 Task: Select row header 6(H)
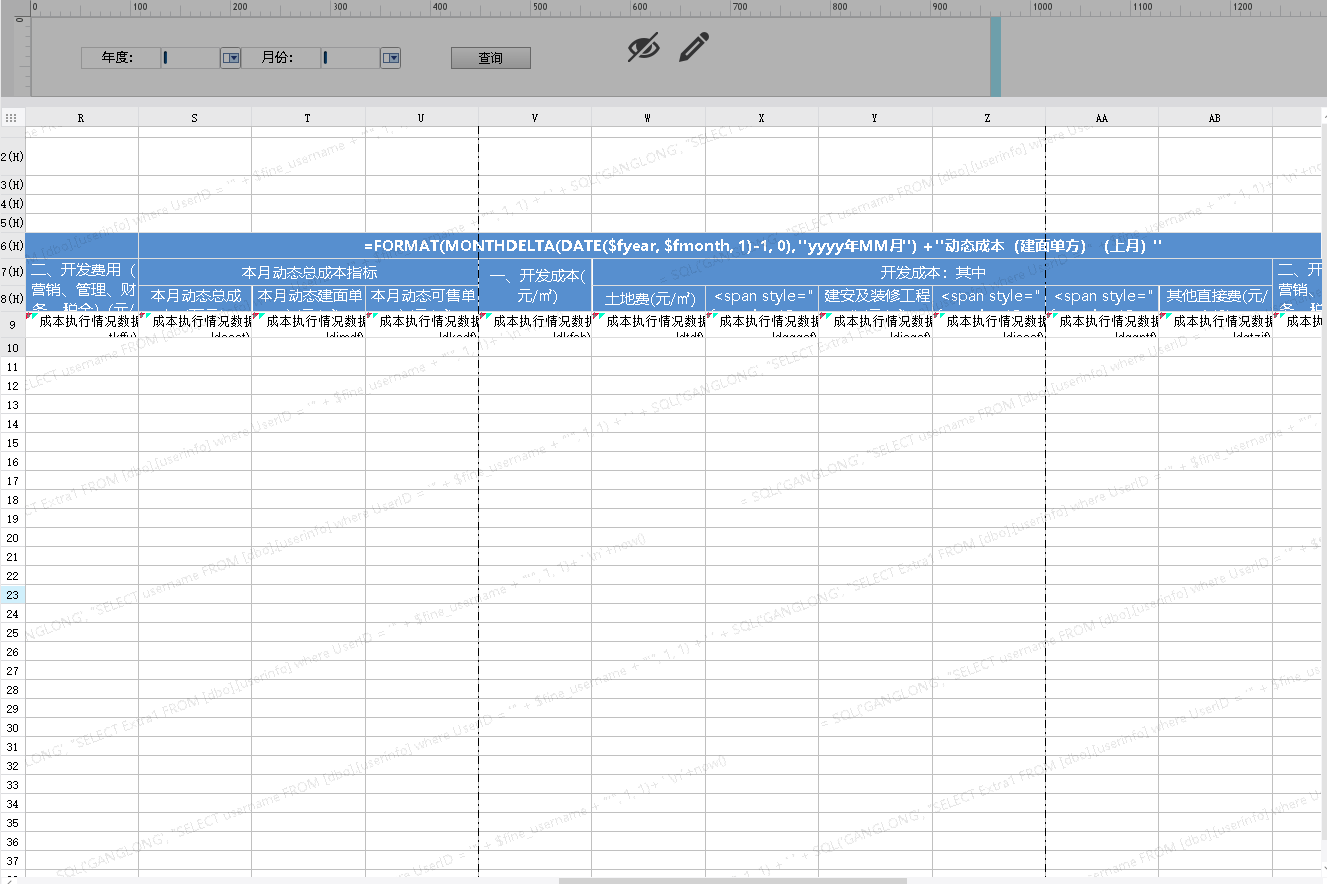click(12, 246)
